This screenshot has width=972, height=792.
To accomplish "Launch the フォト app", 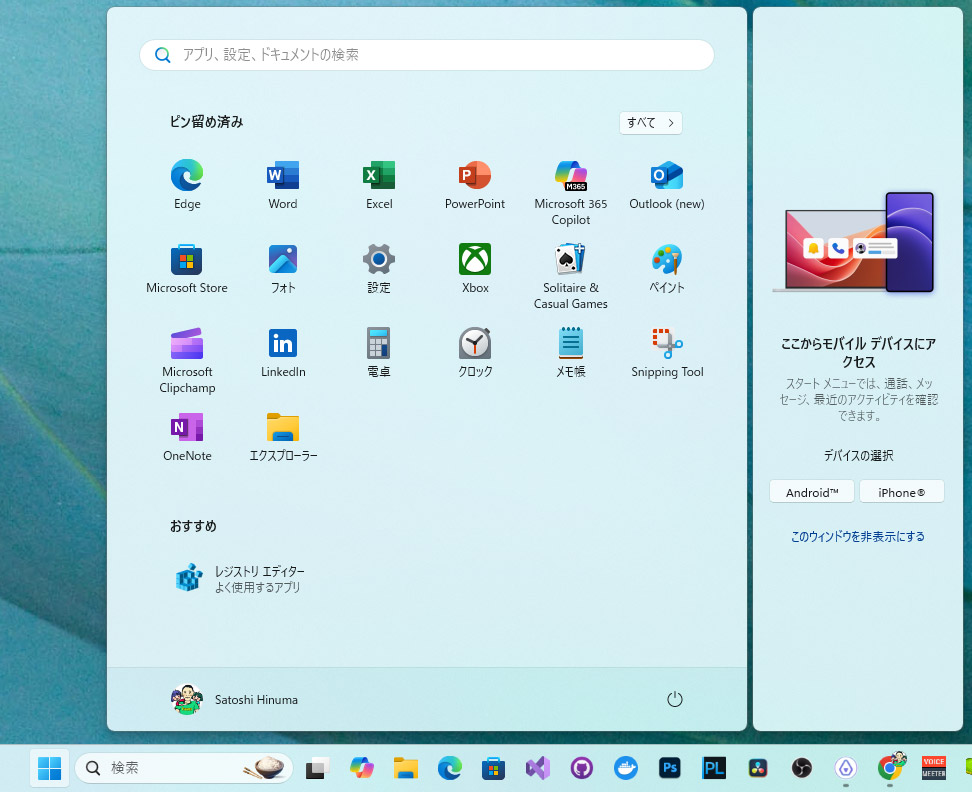I will (x=283, y=269).
